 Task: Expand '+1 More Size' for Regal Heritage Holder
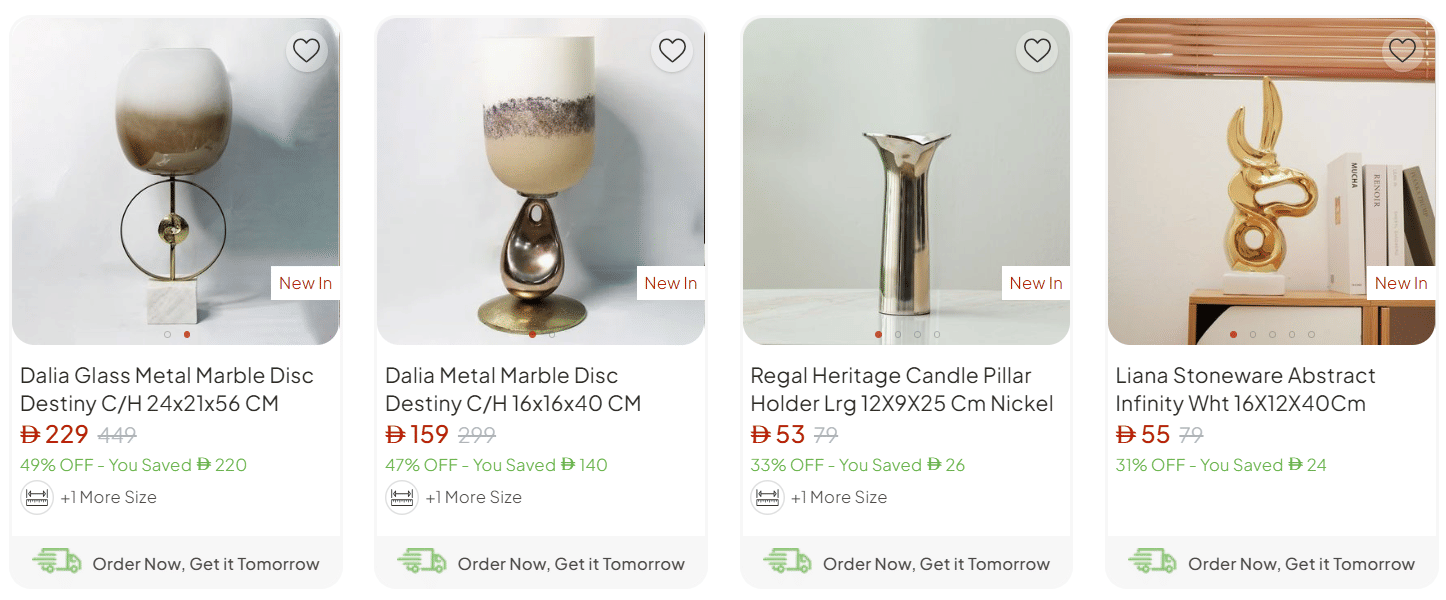point(838,497)
